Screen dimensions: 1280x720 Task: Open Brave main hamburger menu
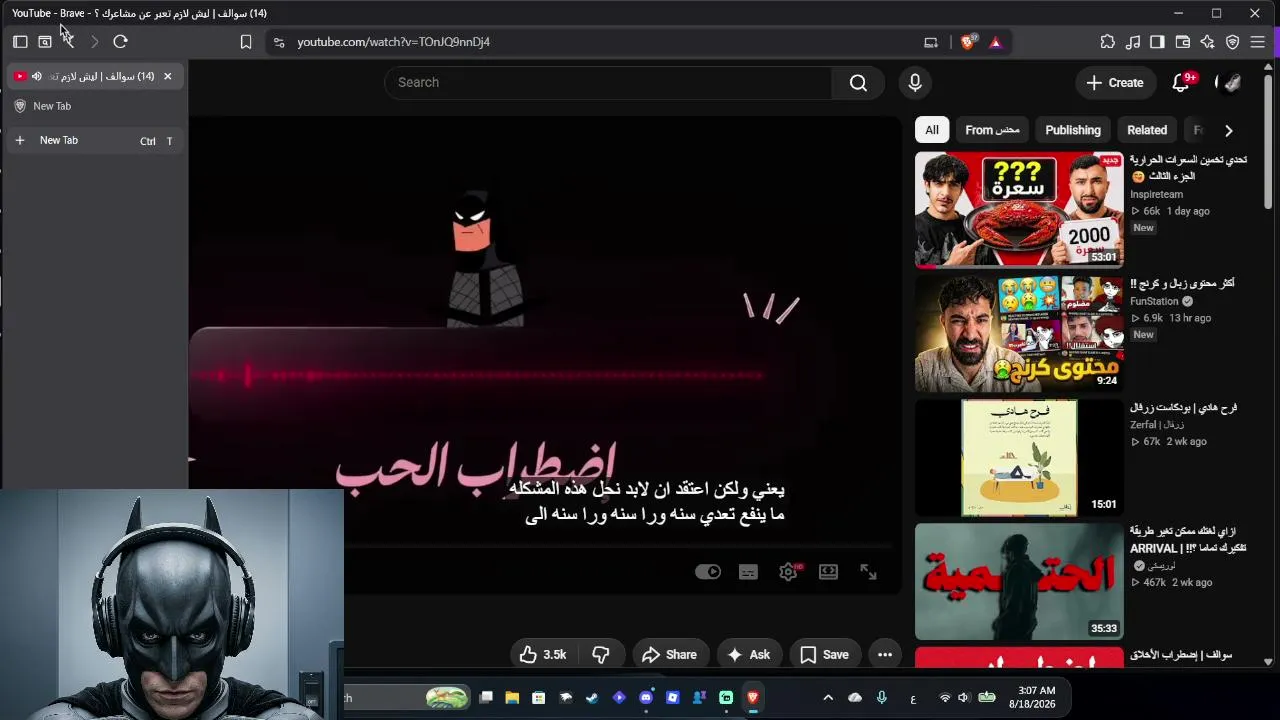coord(1258,42)
